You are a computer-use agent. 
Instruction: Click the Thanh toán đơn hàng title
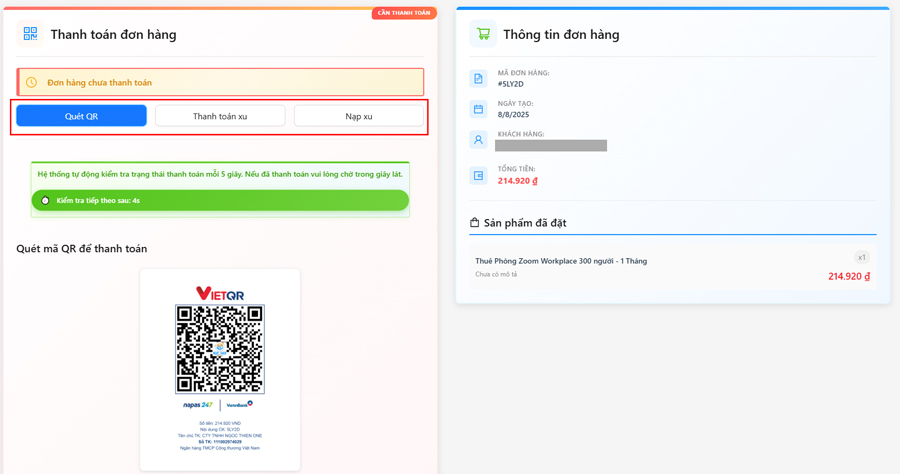[x=114, y=34]
